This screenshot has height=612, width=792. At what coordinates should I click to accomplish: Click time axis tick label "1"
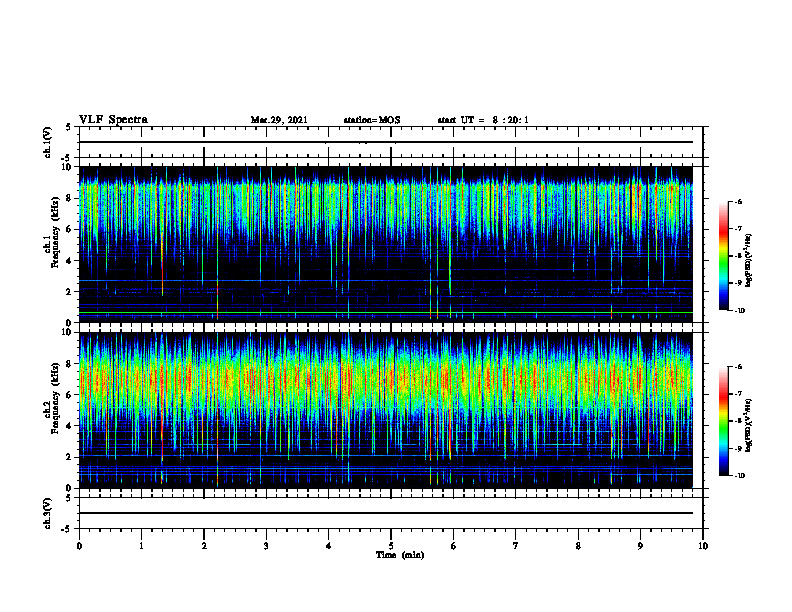[141, 546]
